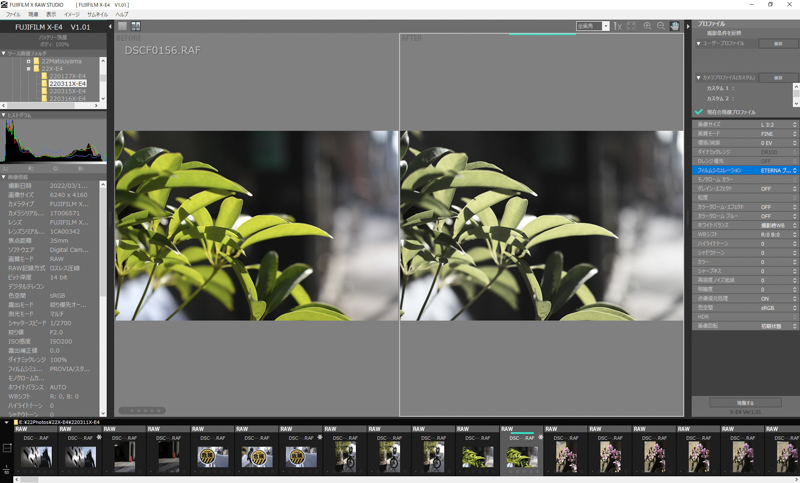Image resolution: width=800 pixels, height=483 pixels.
Task: Collapse the camera profile custom section
Action: click(x=698, y=78)
